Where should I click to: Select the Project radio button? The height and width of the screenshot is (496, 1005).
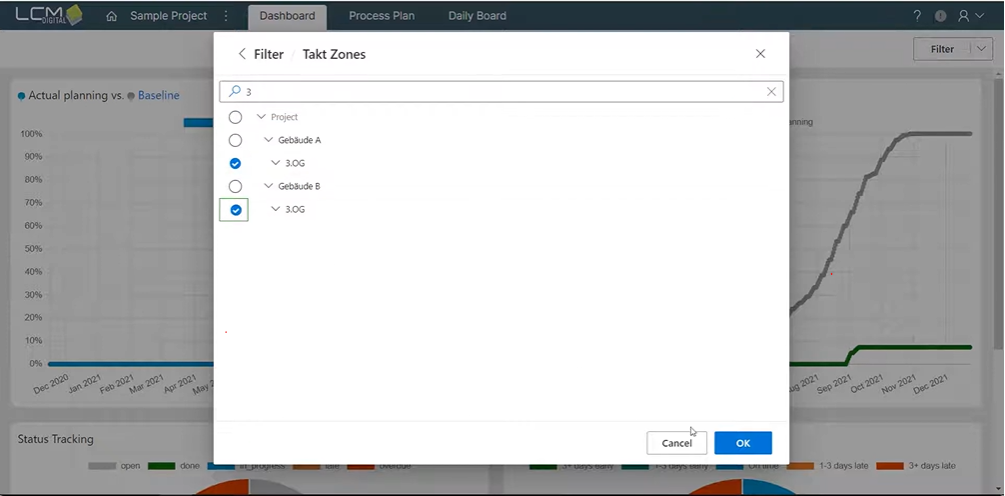[x=235, y=117]
